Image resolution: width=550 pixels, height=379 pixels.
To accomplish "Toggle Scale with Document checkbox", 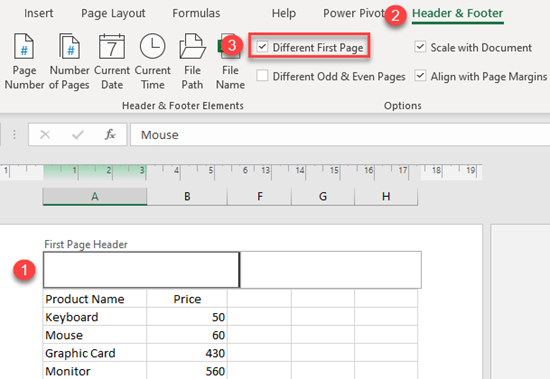I will (420, 47).
